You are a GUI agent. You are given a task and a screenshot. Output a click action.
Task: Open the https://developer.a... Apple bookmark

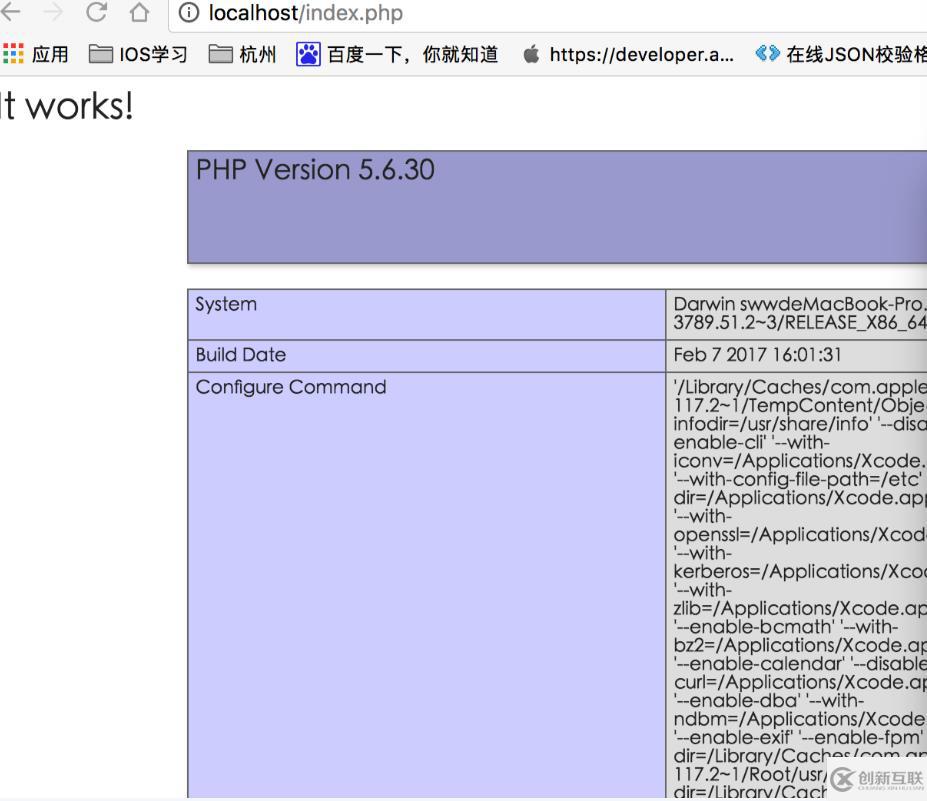pos(628,54)
